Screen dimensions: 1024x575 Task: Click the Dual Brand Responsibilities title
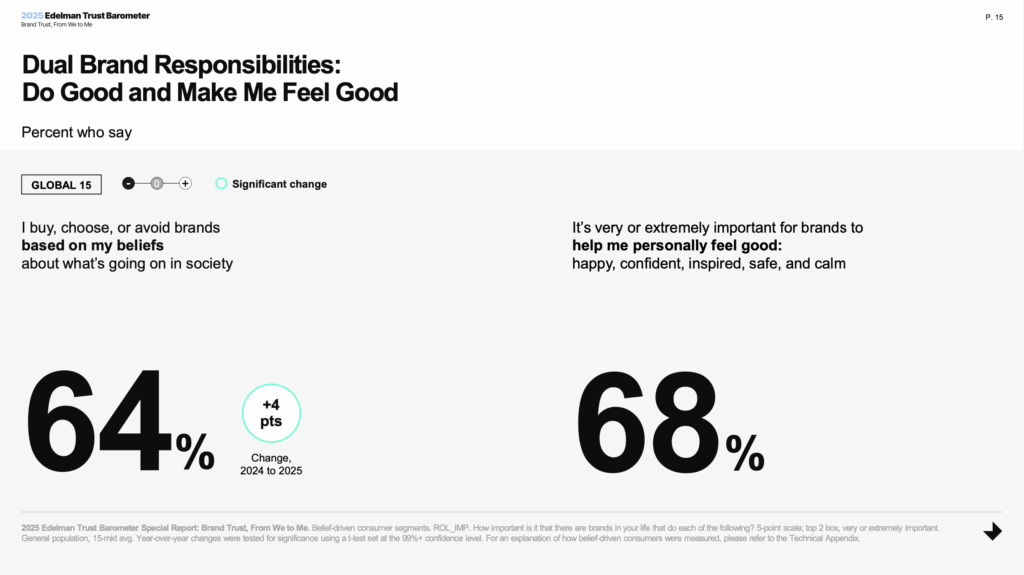pyautogui.click(x=210, y=78)
